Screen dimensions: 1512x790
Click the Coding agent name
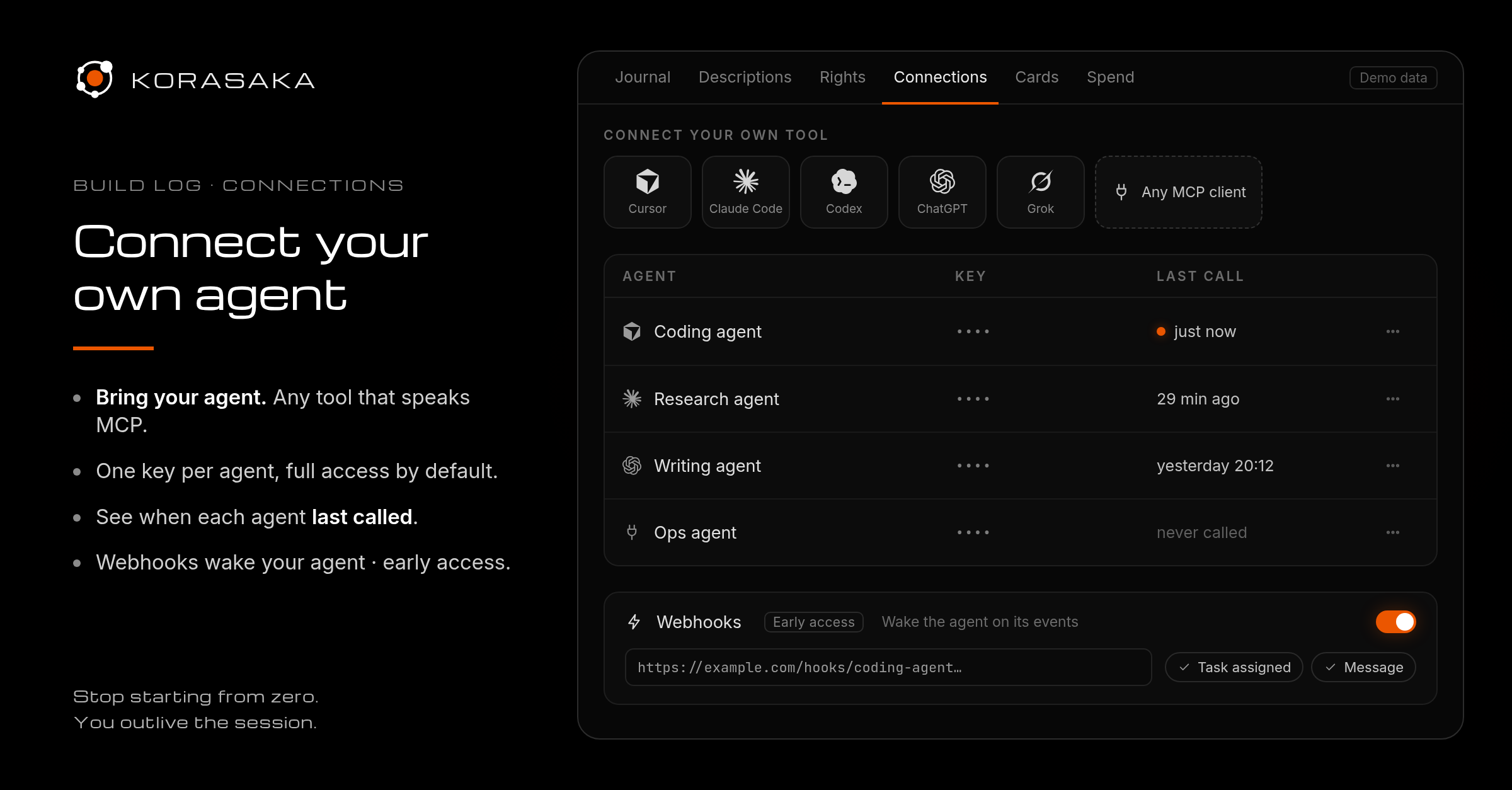pos(707,331)
